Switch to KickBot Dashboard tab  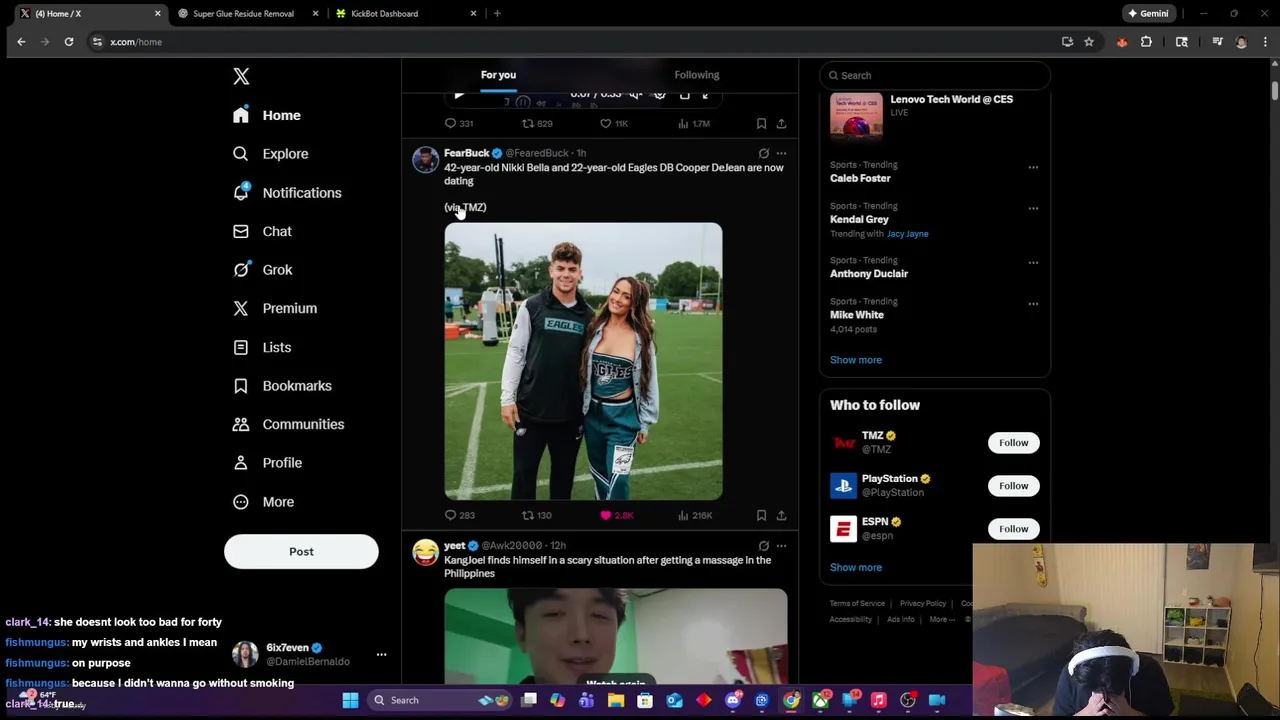(405, 14)
